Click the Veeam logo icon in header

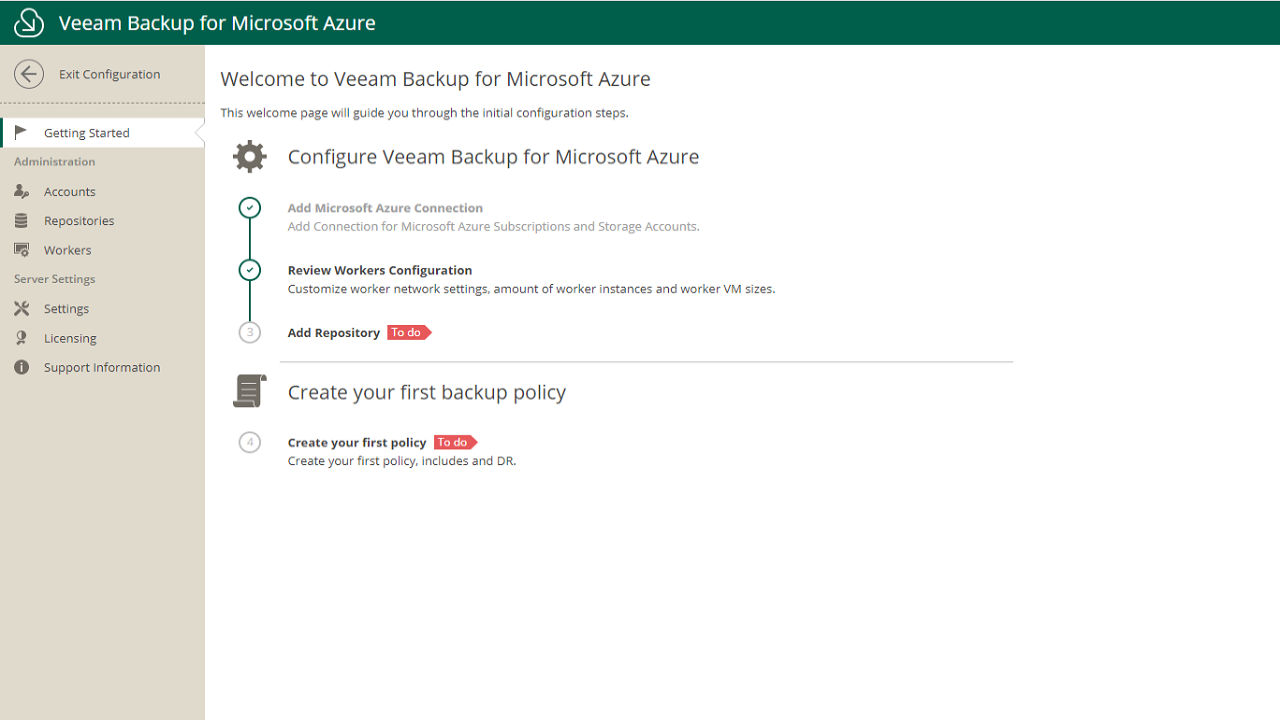point(29,23)
